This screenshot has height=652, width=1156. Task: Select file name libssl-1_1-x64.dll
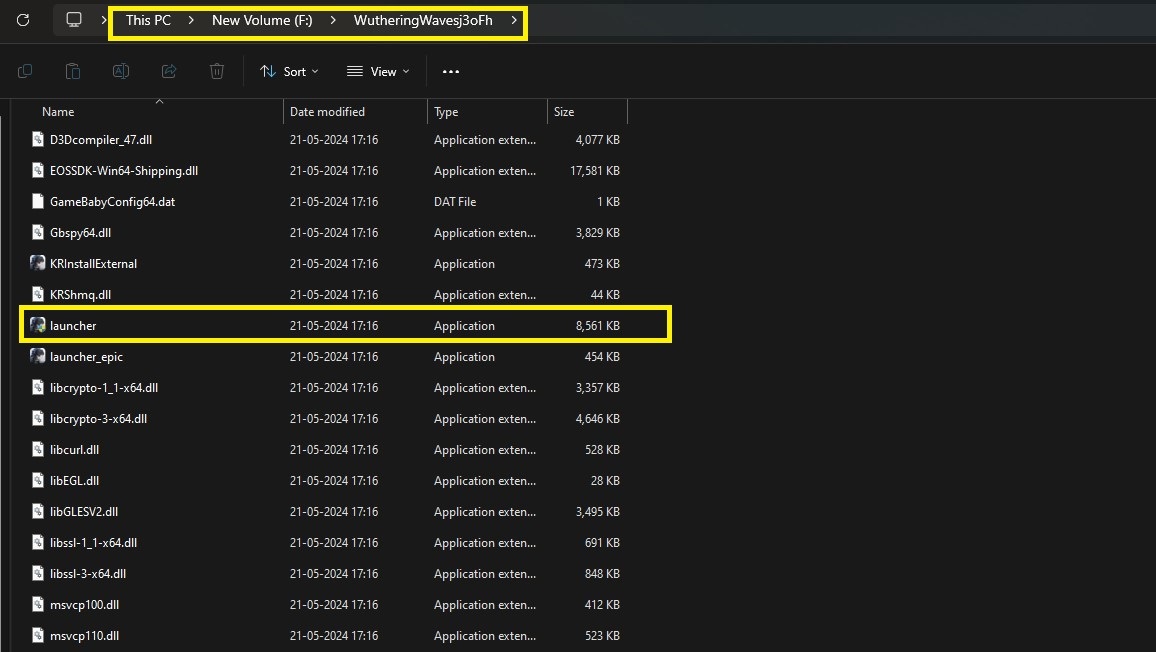coord(94,542)
